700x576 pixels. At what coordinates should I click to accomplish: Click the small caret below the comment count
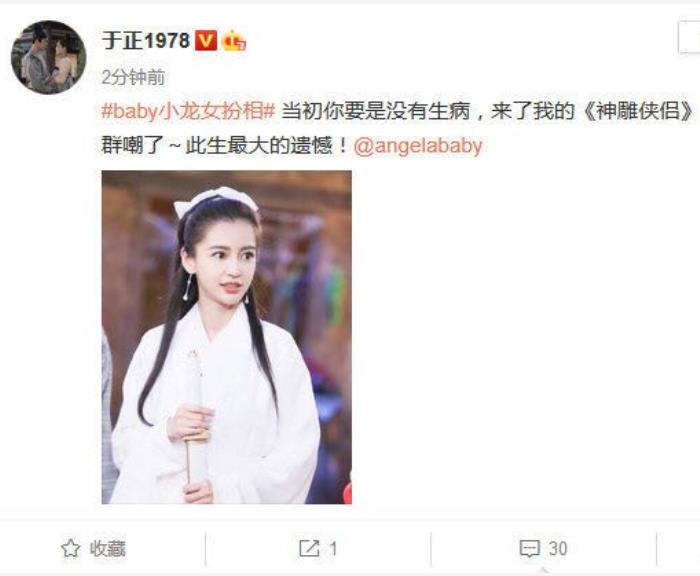[x=543, y=571]
